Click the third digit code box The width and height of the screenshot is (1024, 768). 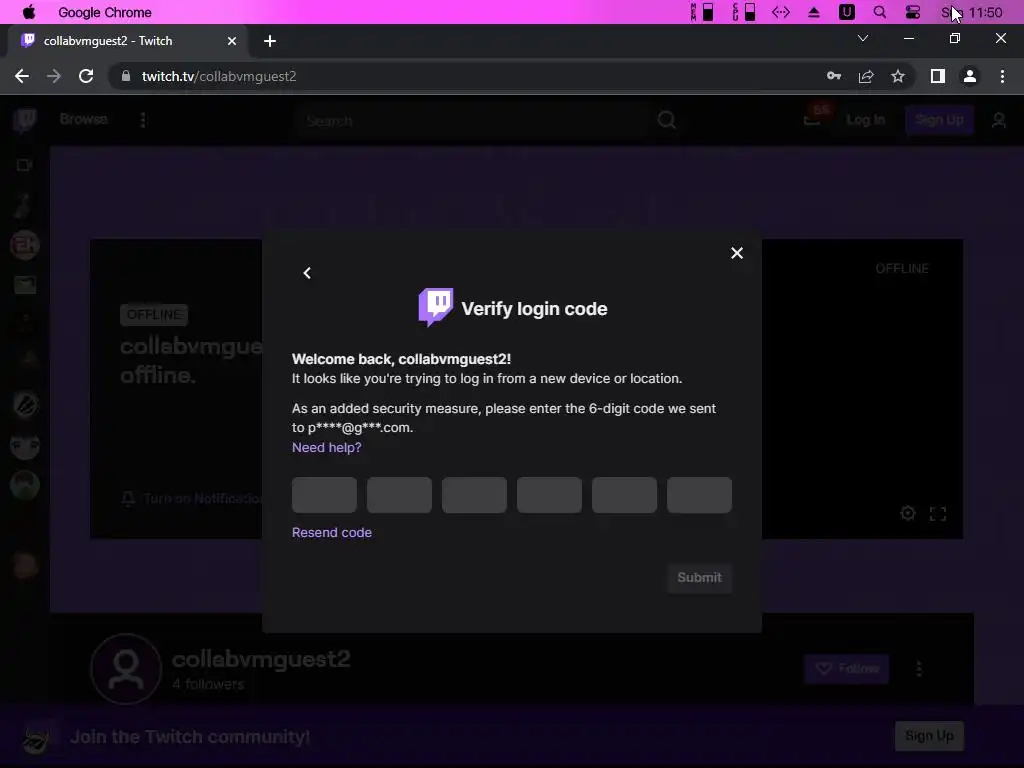(x=474, y=494)
